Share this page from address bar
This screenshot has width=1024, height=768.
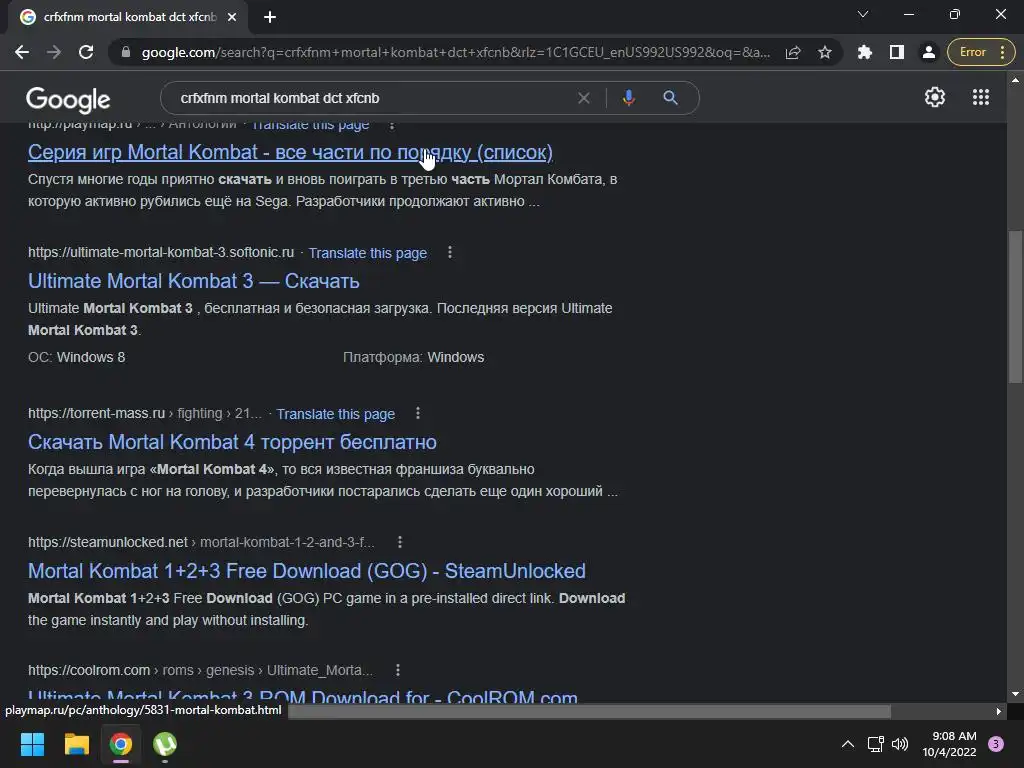pyautogui.click(x=793, y=52)
